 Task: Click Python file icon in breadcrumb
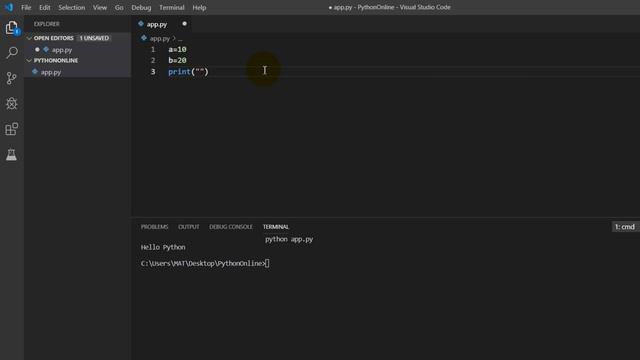pyautogui.click(x=144, y=38)
